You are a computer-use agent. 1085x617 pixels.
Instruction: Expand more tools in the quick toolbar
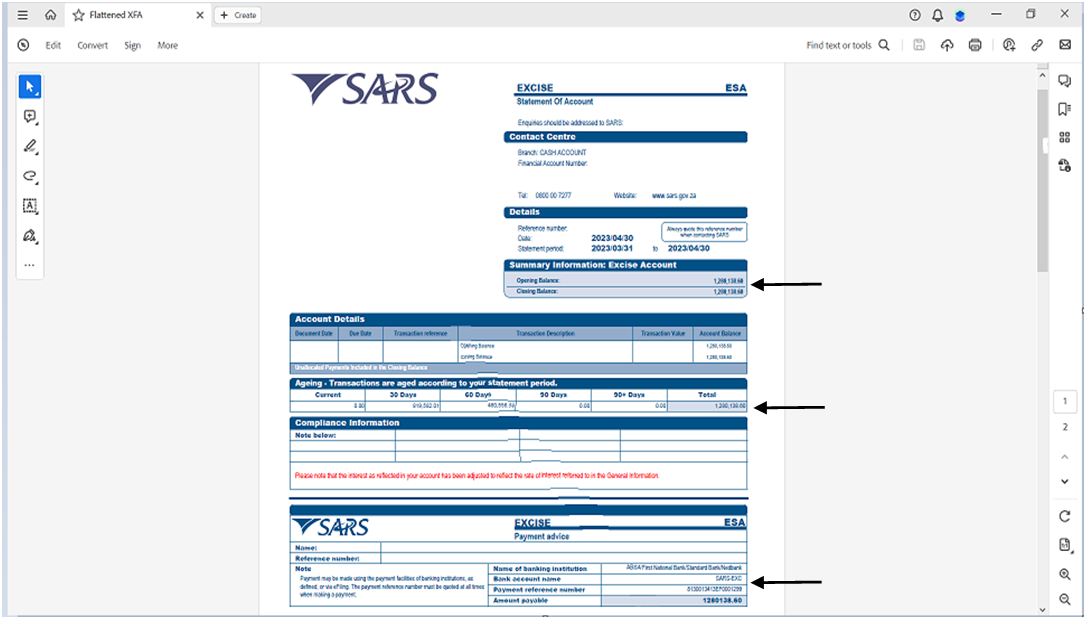[29, 265]
